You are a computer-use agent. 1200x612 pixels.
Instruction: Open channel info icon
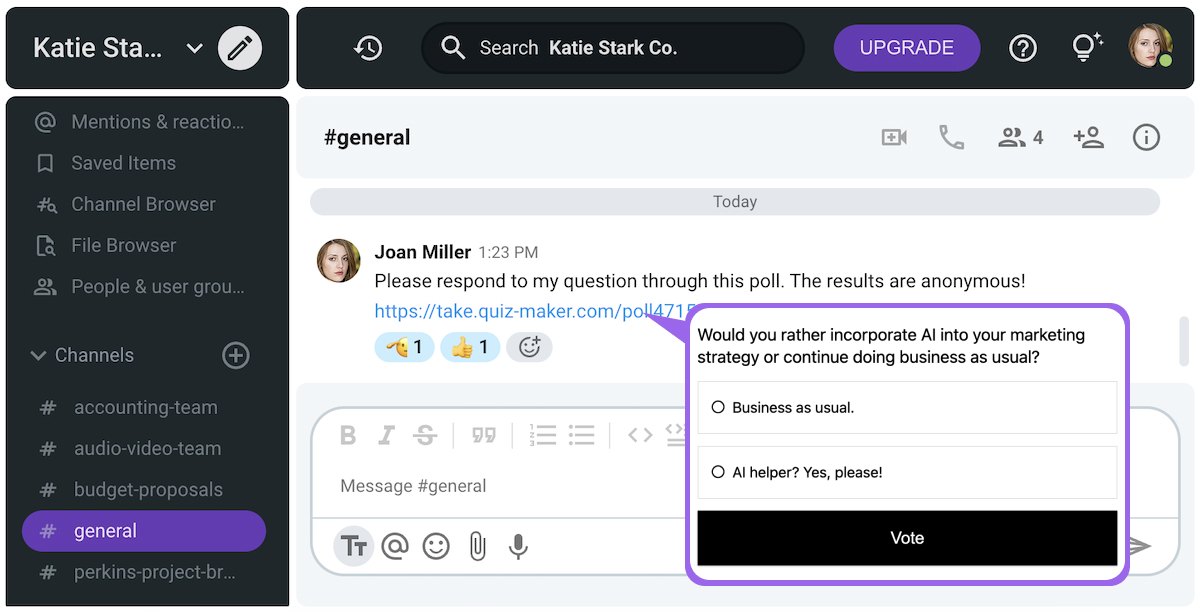click(x=1146, y=138)
